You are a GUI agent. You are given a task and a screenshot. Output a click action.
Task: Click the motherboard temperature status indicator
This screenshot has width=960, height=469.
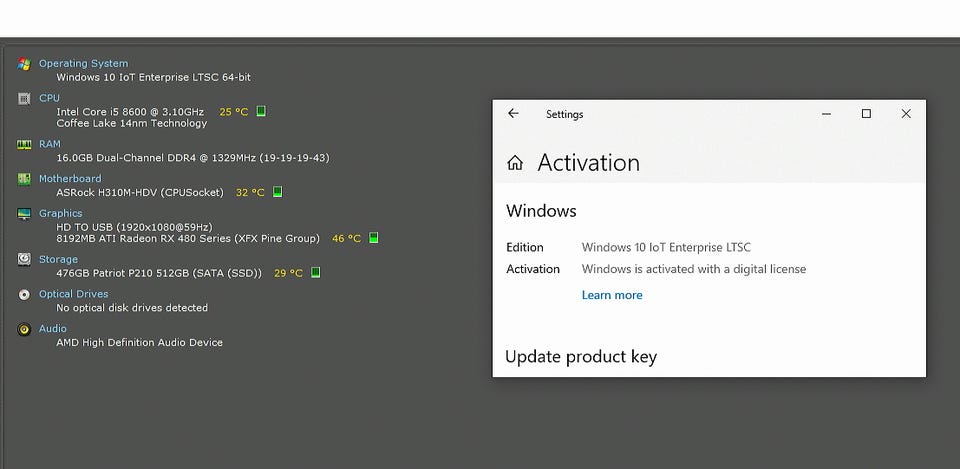[x=277, y=192]
